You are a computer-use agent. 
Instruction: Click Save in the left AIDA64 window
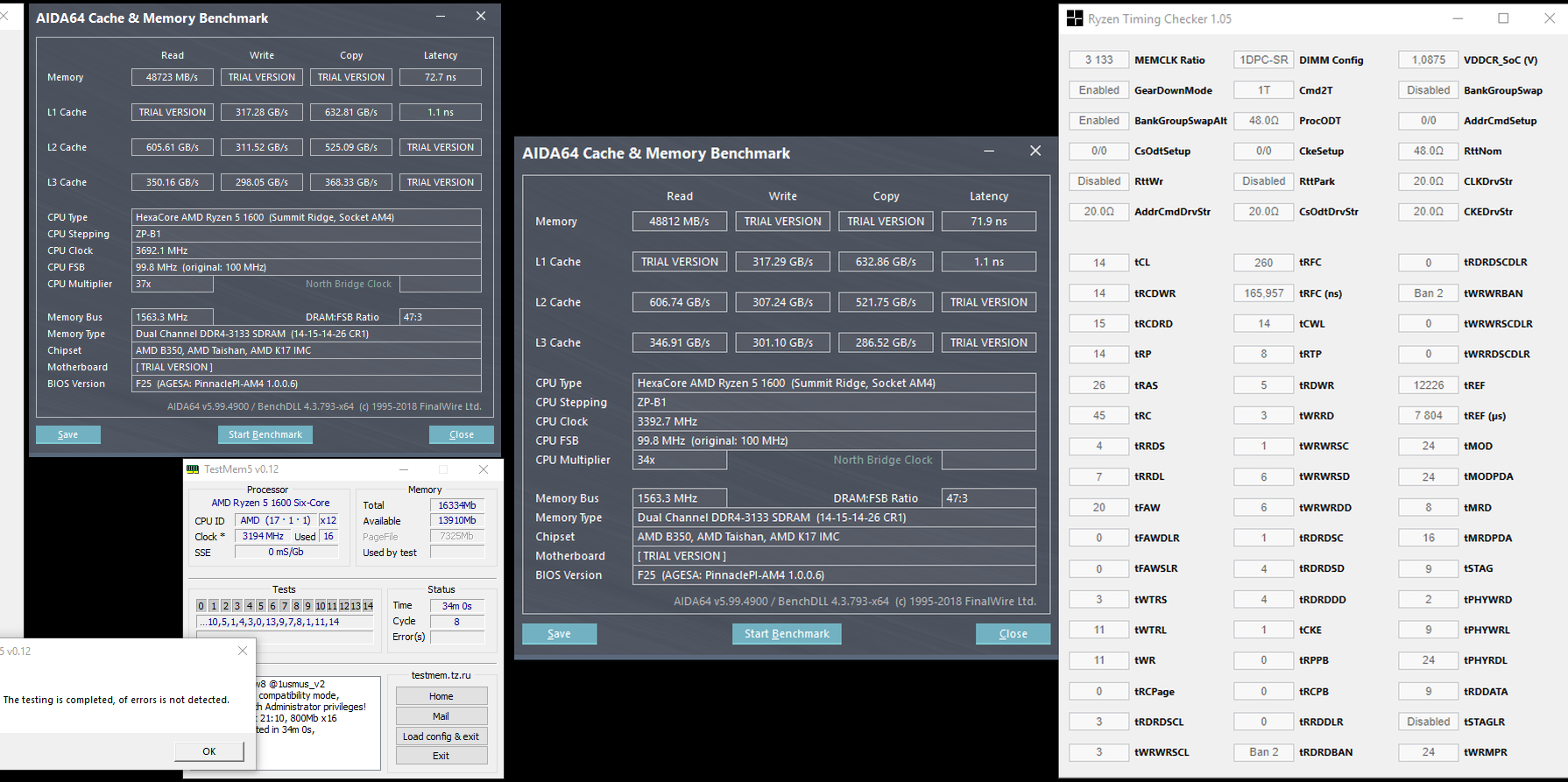(x=67, y=434)
